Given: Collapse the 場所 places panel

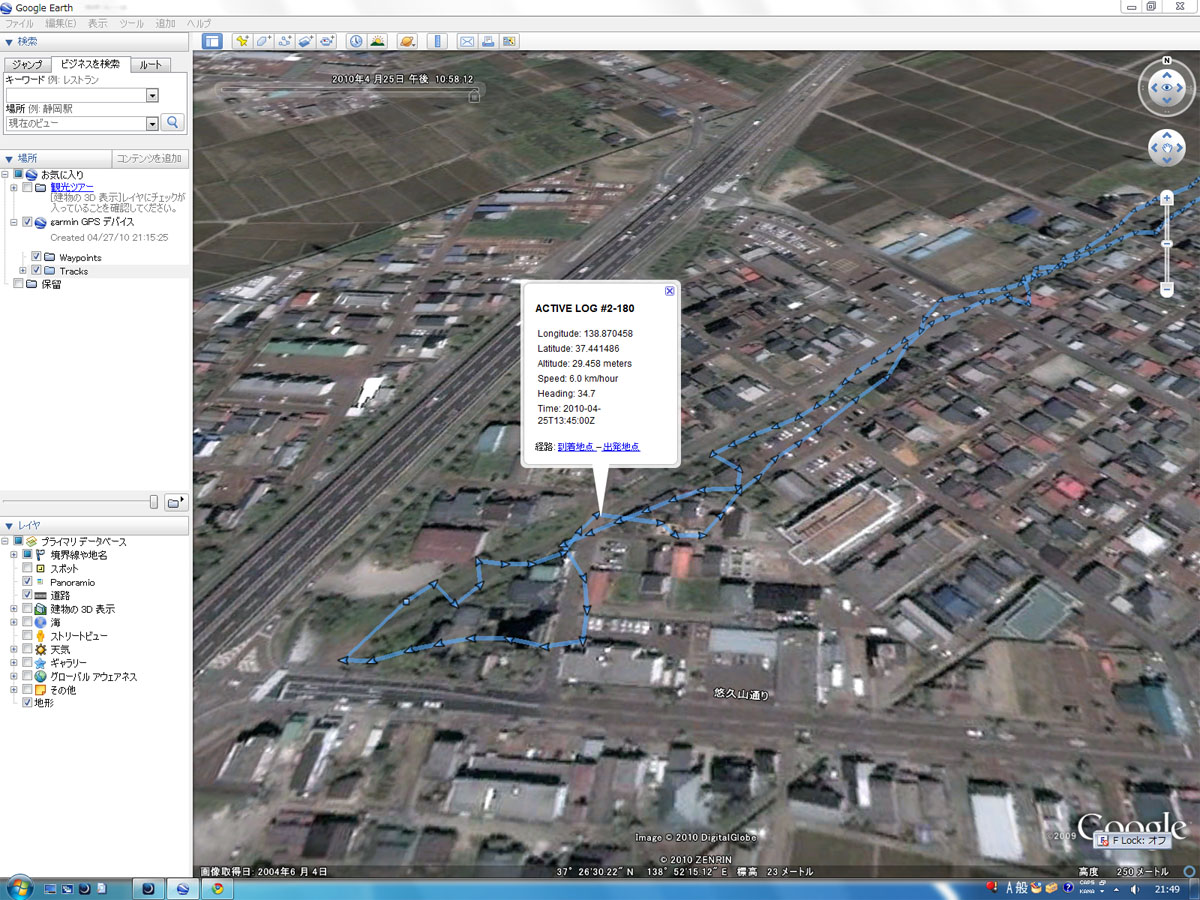Looking at the screenshot, I should (9, 158).
